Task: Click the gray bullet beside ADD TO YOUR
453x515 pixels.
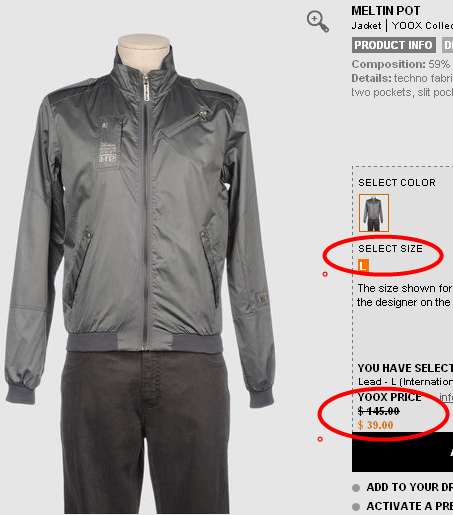Action: 356,488
